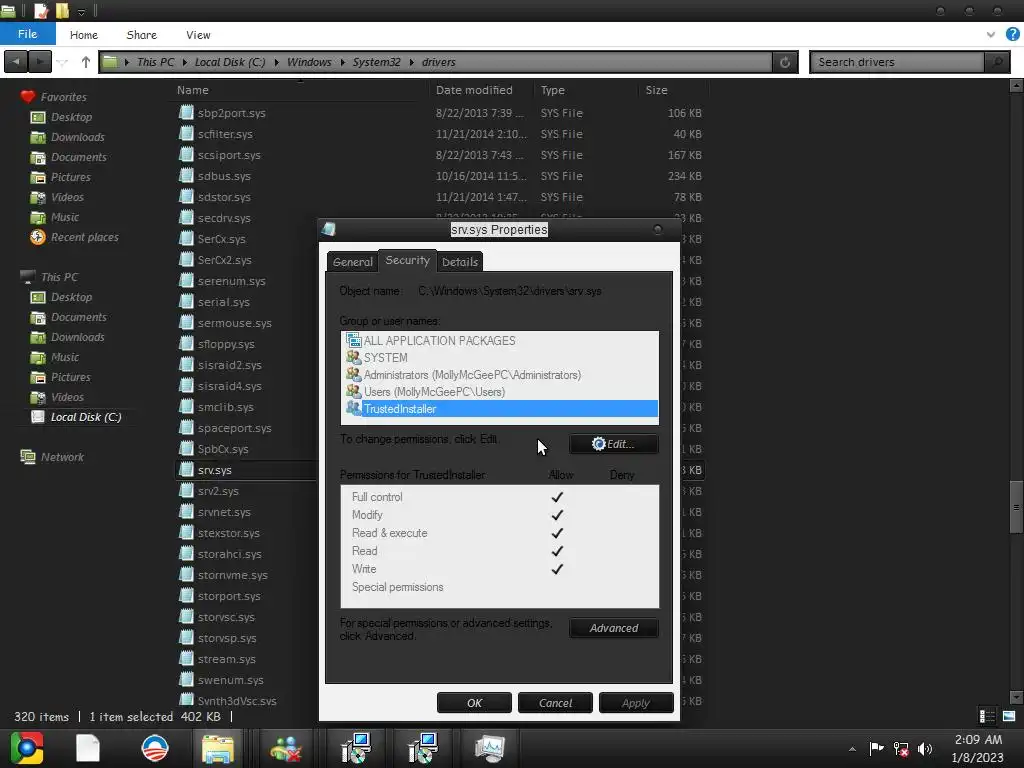Click This PC in the address breadcrumb
1024x768 pixels.
click(155, 62)
